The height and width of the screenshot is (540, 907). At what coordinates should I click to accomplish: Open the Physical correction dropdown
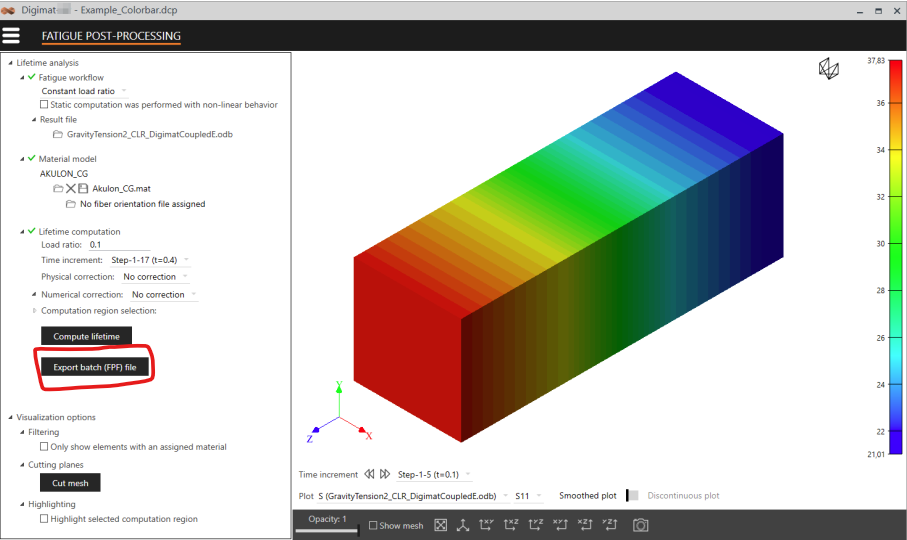pos(155,277)
